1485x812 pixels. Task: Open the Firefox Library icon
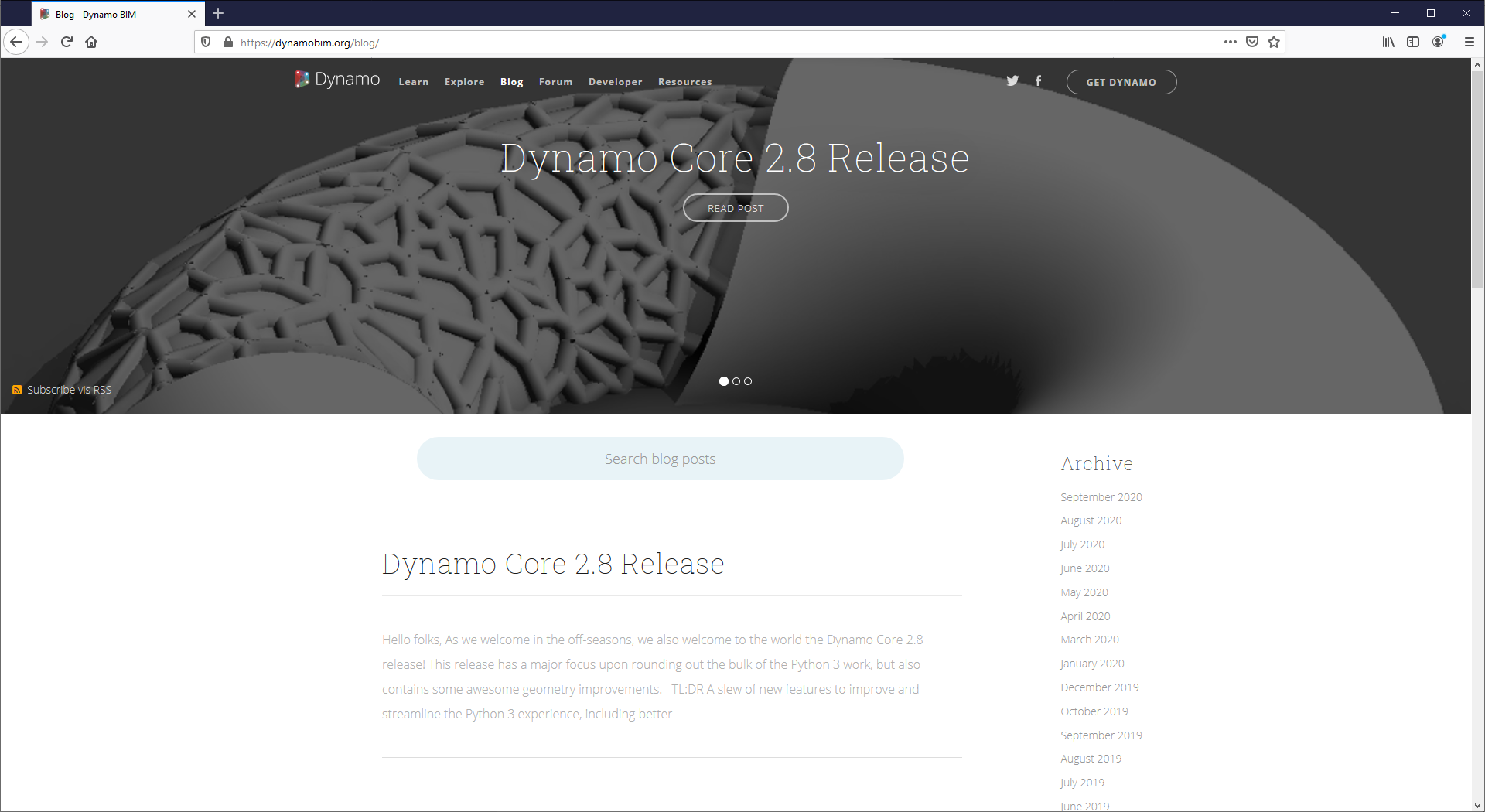(1388, 43)
